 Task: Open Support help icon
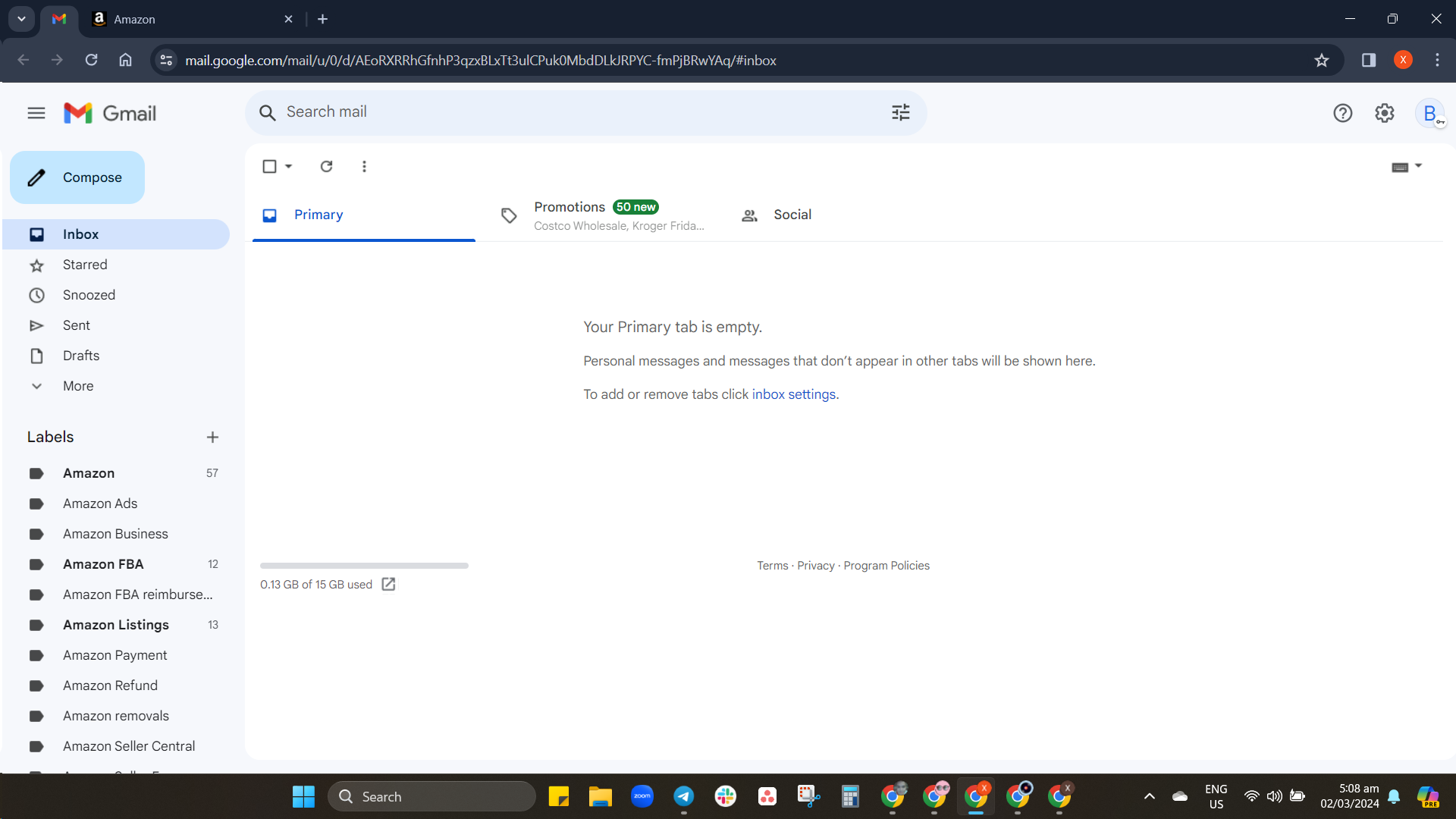coord(1343,113)
